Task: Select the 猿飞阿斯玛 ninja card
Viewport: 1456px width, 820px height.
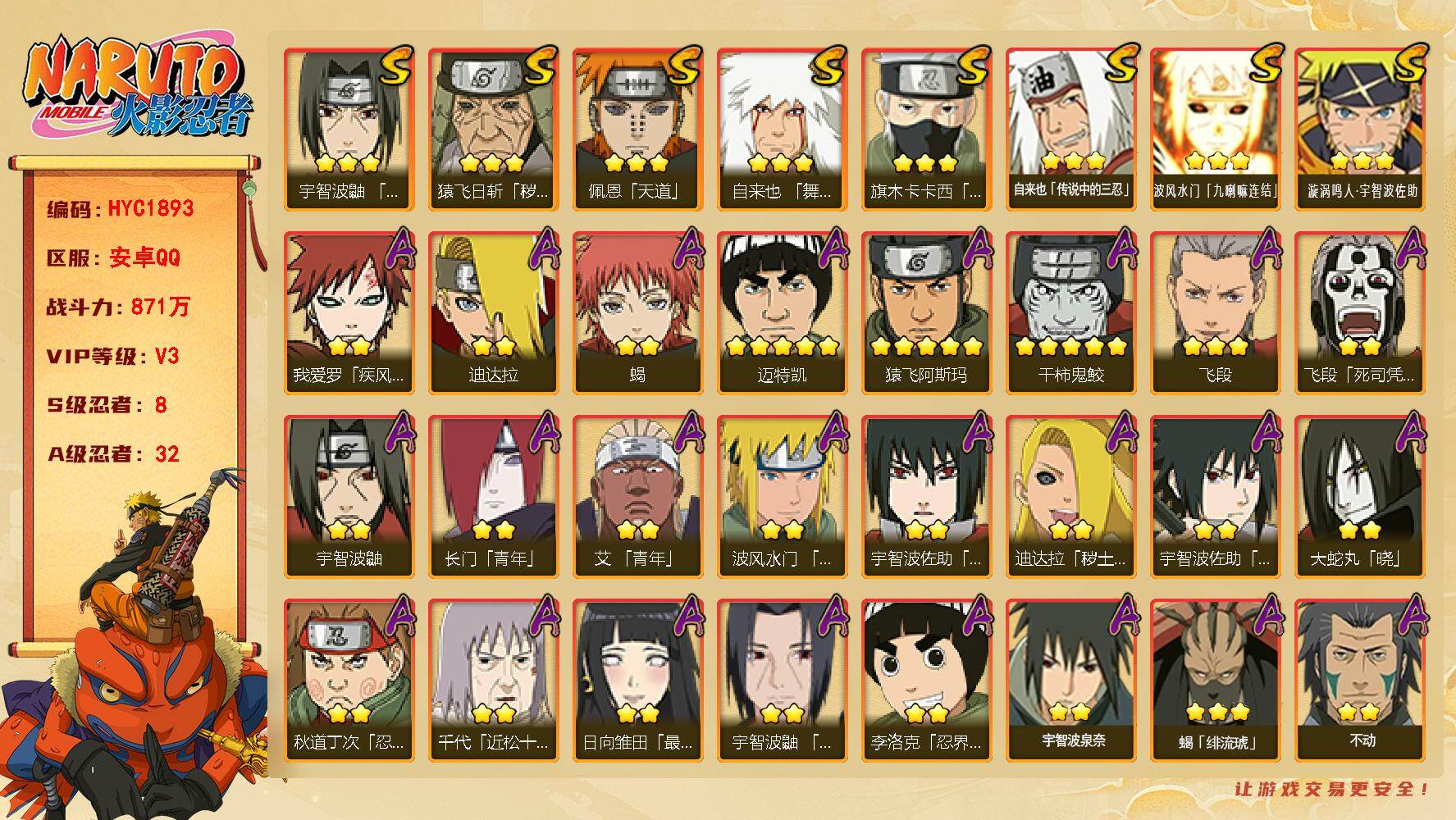Action: click(x=926, y=313)
